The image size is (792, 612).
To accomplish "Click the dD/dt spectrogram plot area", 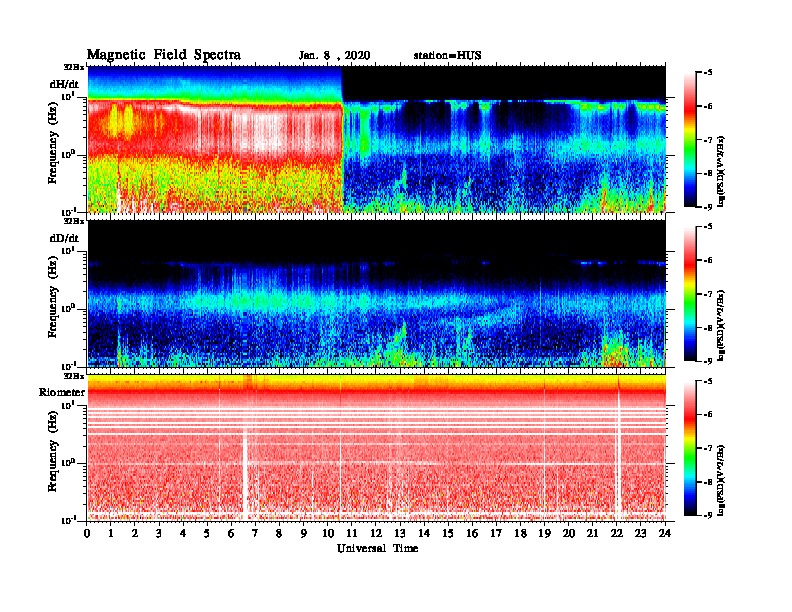I will click(x=377, y=294).
